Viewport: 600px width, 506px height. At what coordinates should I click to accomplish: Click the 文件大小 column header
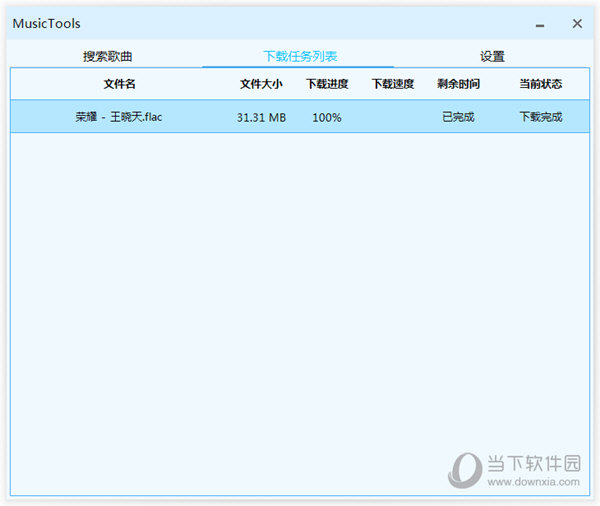tap(261, 84)
